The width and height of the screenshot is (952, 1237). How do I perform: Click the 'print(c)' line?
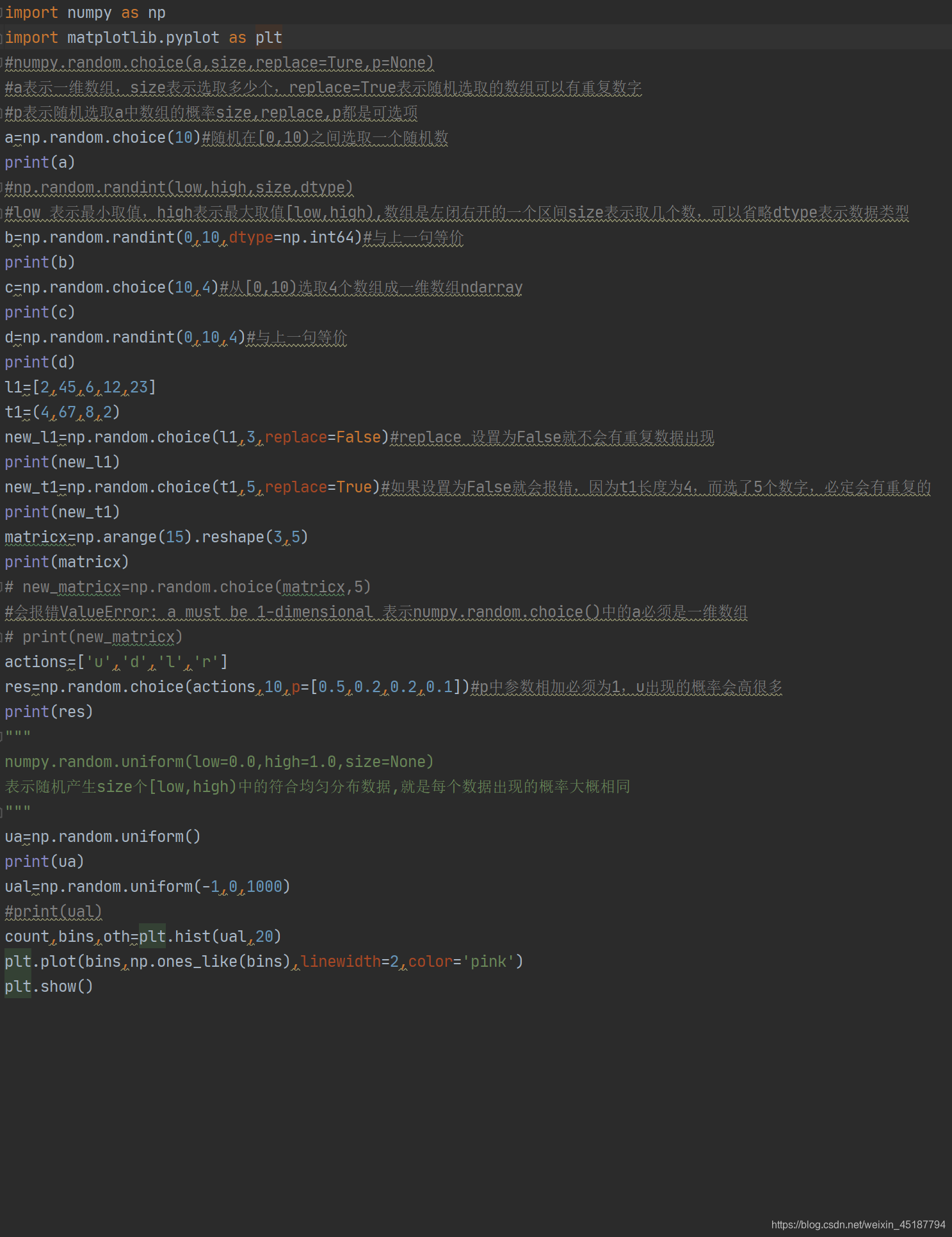point(40,312)
